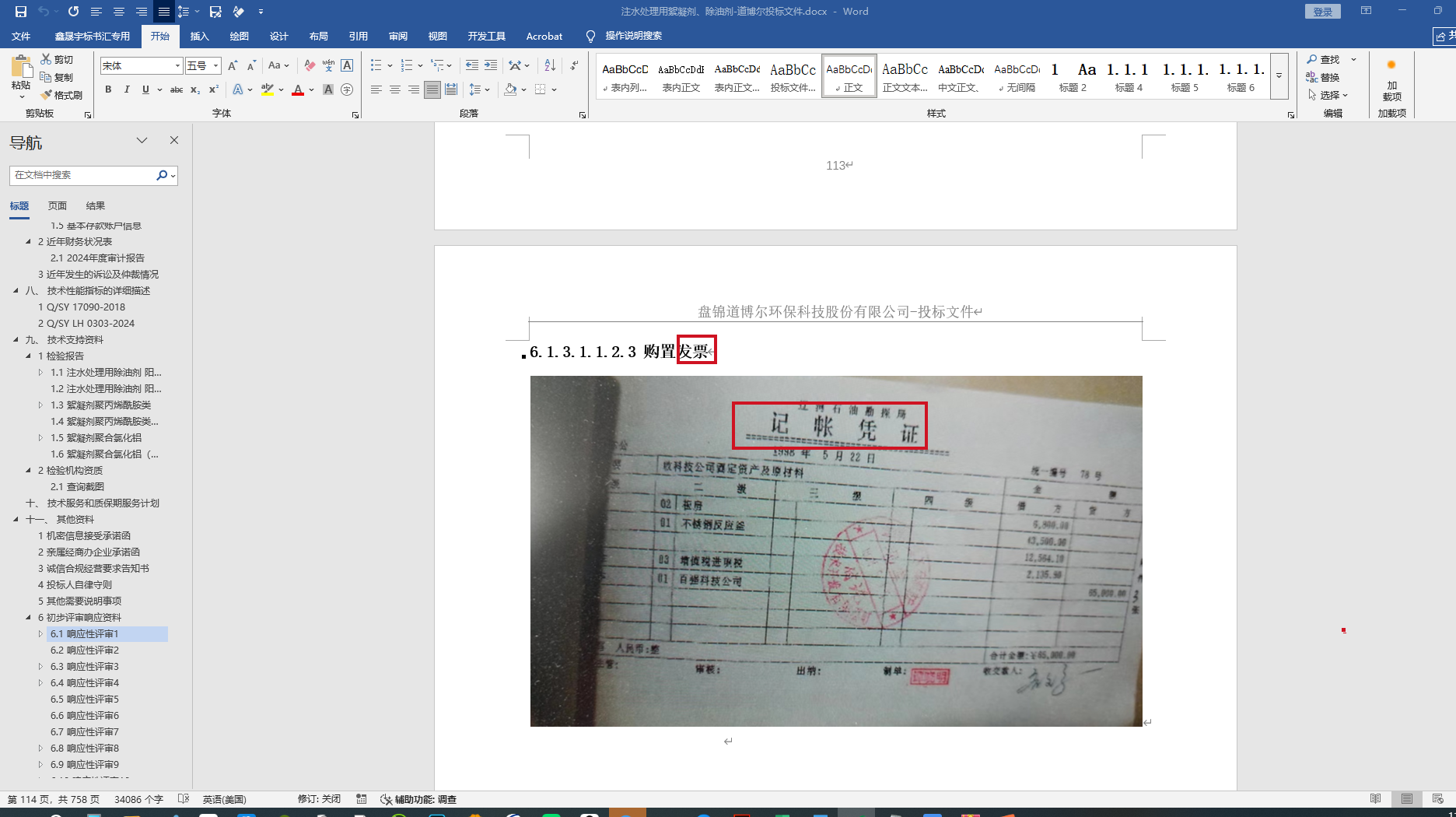Screen dimensions: 1456x817
Task: Activate the Format Painter (格式刷) brush
Action: 61,95
